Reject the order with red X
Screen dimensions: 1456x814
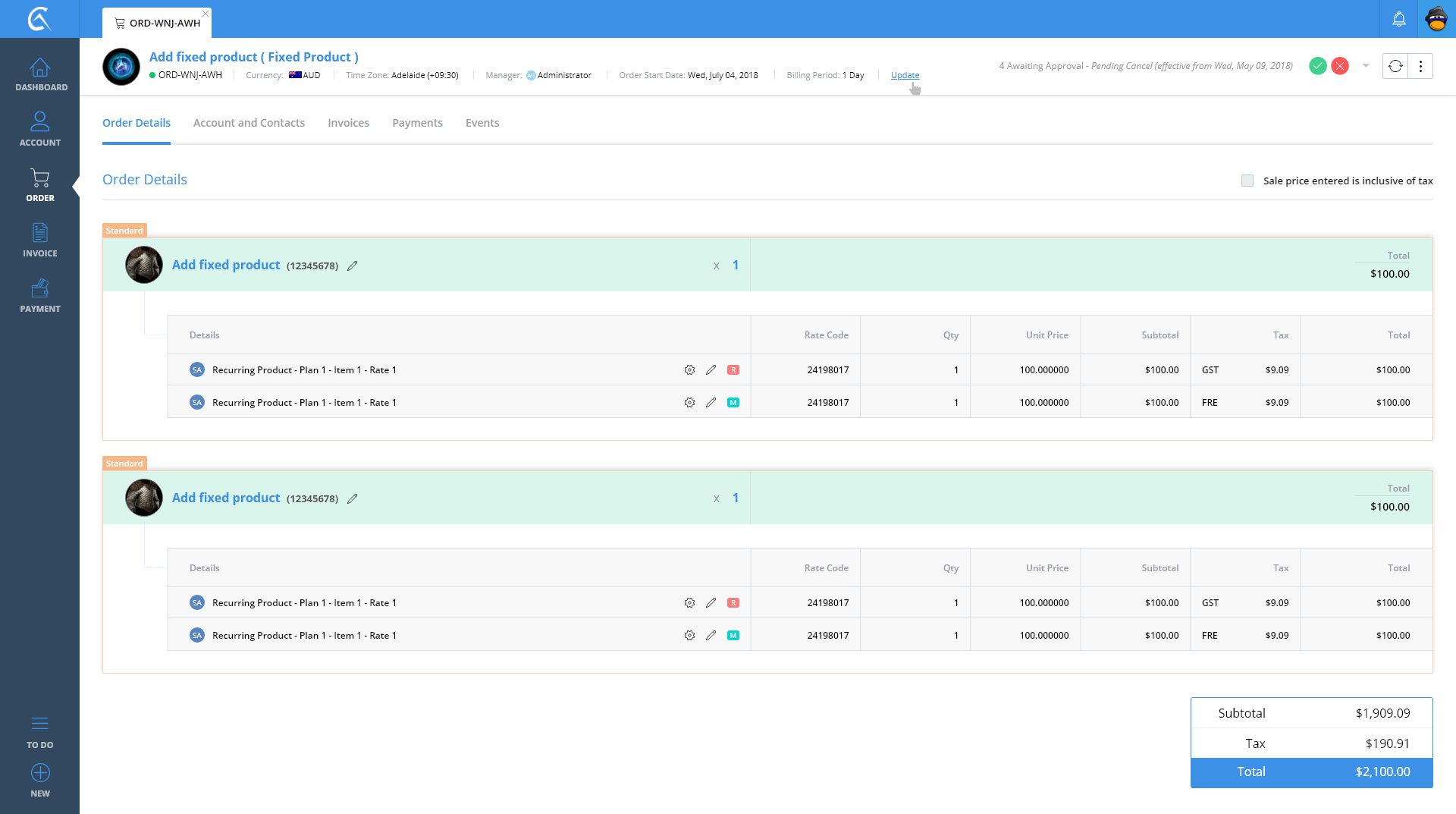tap(1340, 66)
